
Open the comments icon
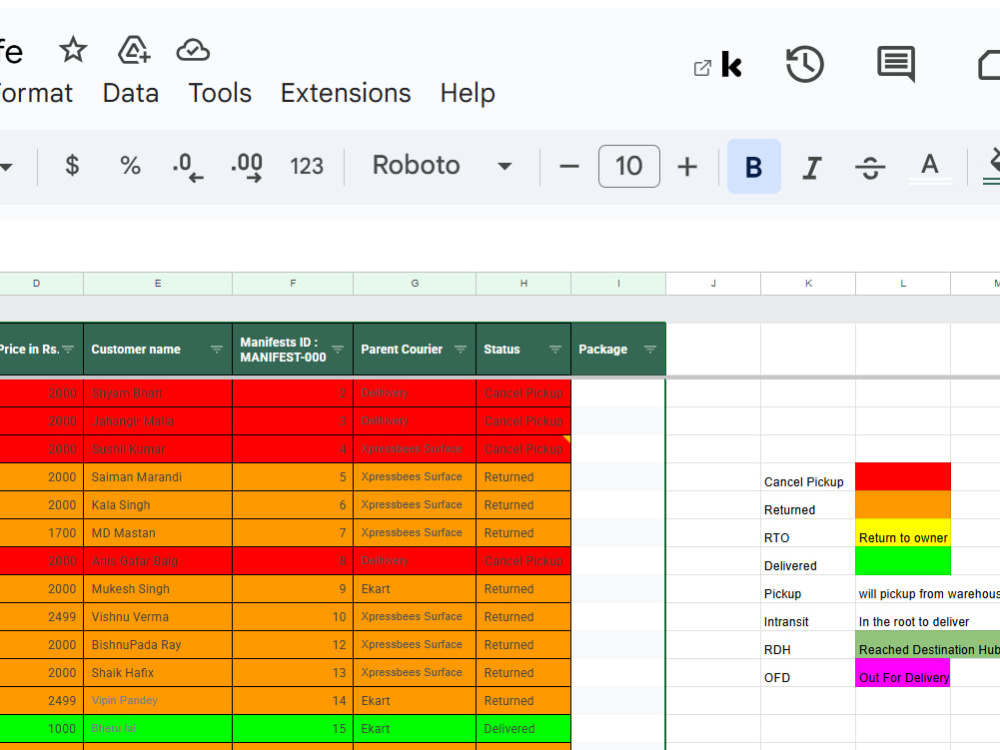(896, 64)
